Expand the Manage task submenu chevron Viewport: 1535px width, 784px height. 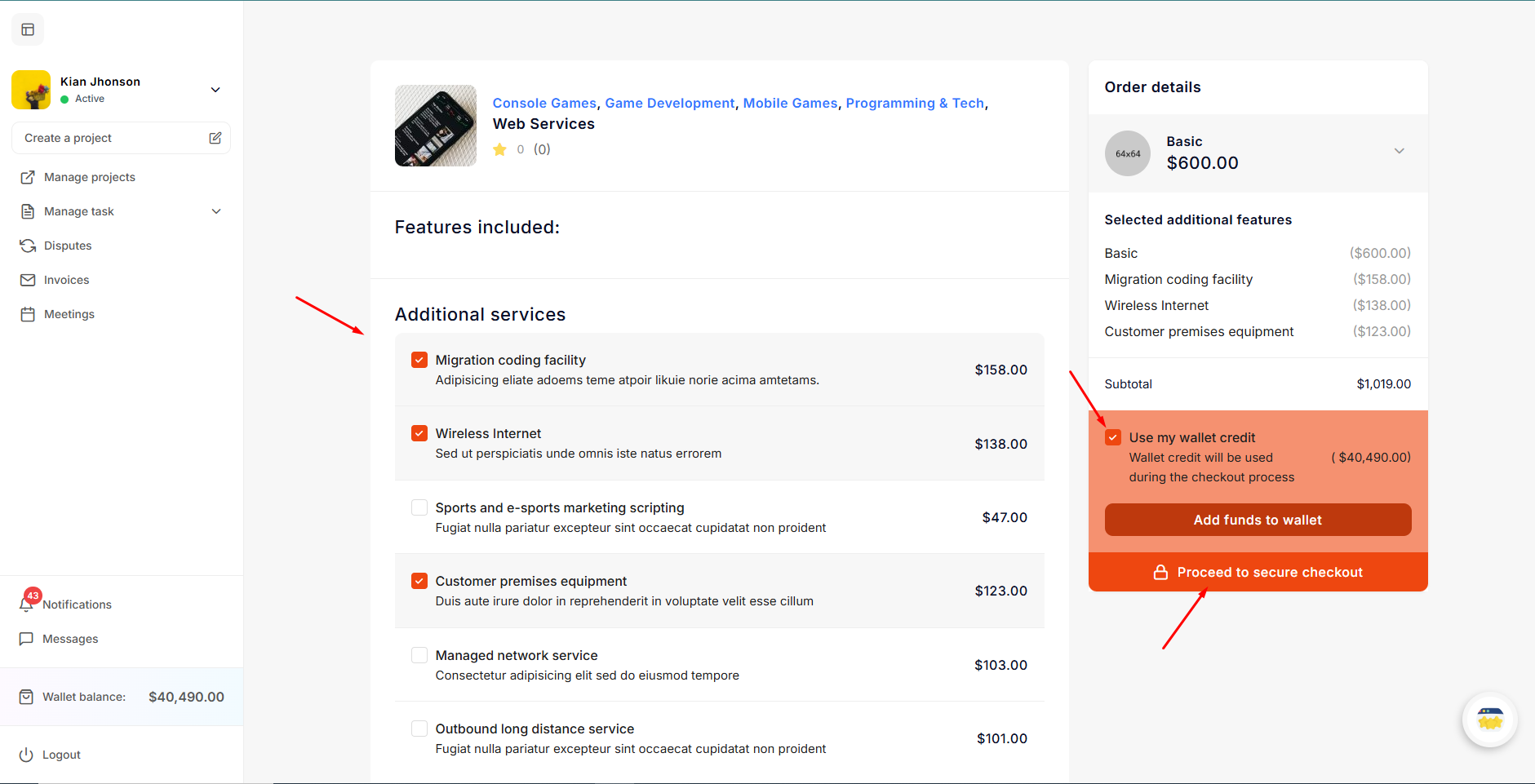[x=216, y=211]
